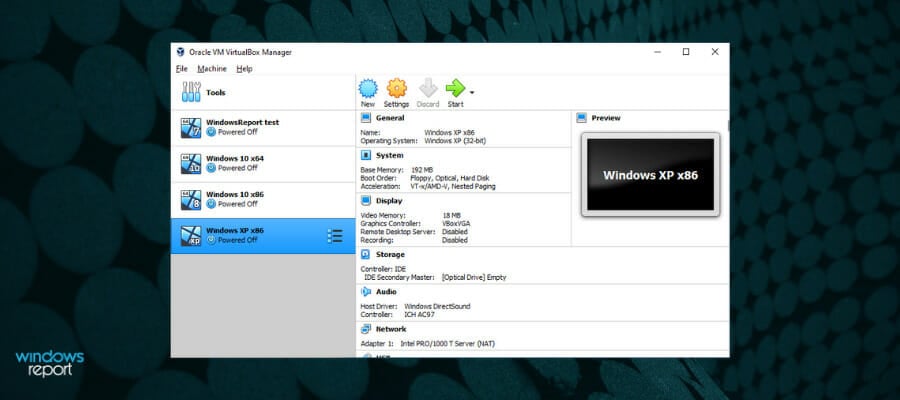Click the Windows DirectSound host driver value
900x400 pixels.
(x=437, y=306)
